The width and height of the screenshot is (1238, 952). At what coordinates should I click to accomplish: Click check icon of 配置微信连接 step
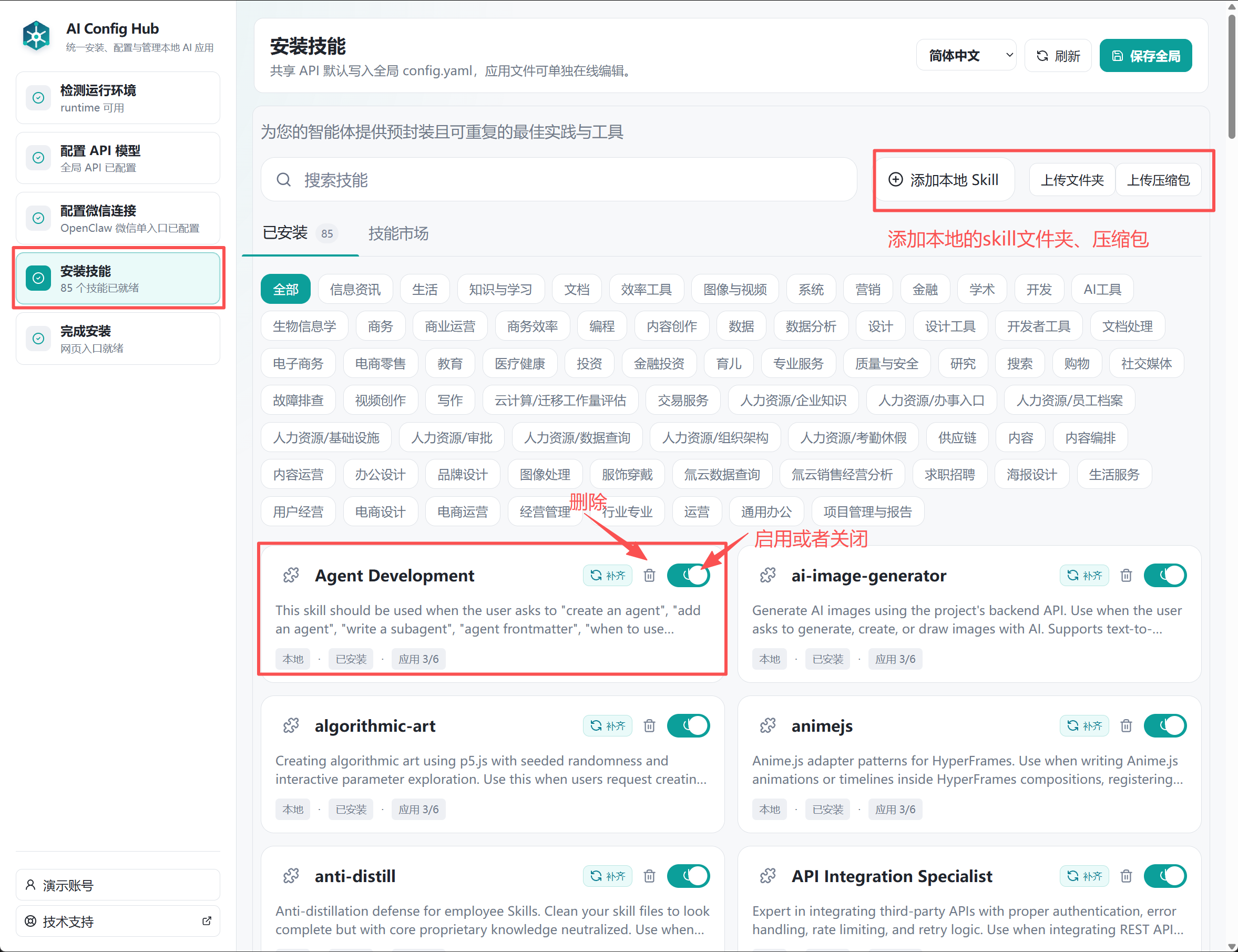(x=38, y=218)
